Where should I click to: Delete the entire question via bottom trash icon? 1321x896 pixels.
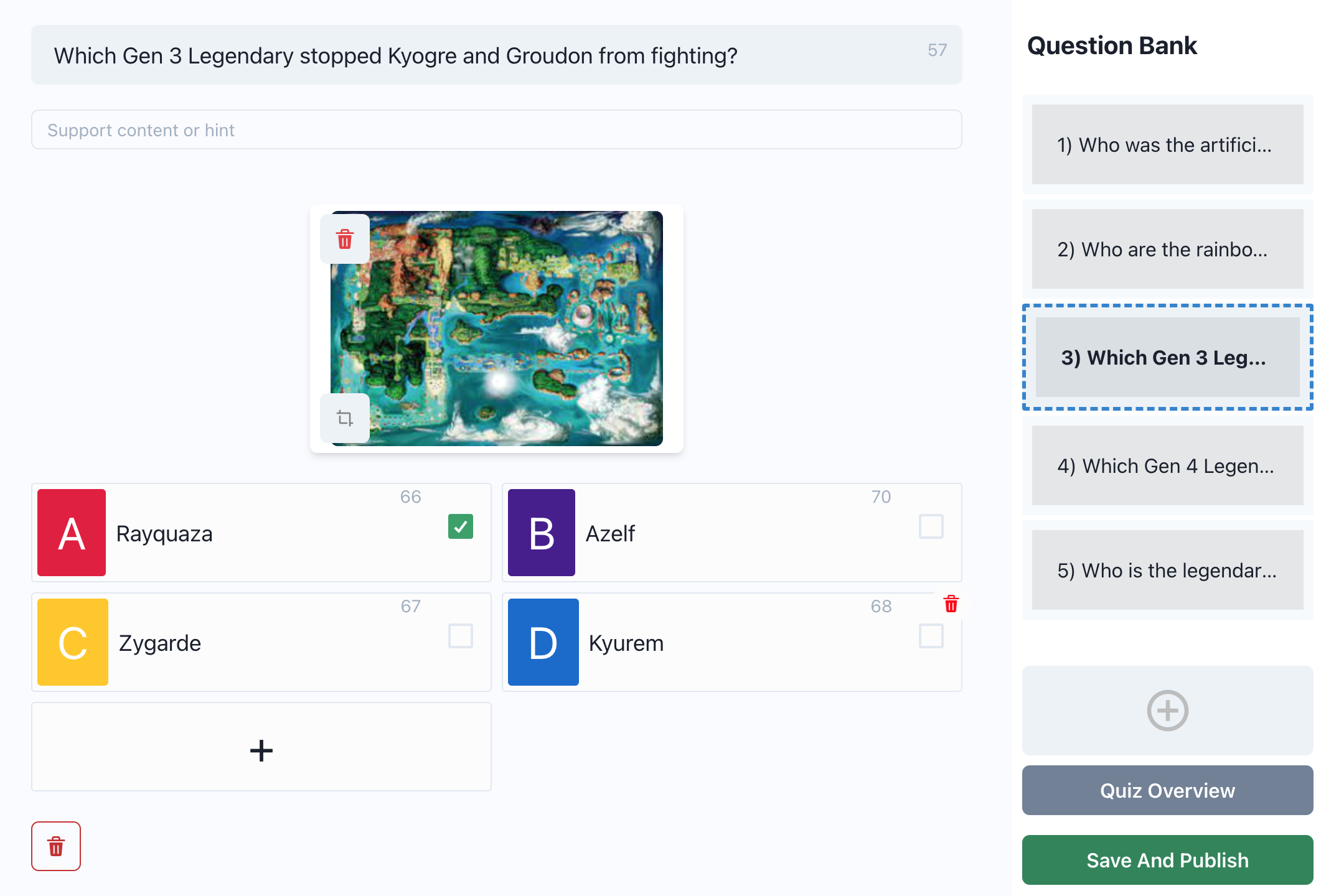pyautogui.click(x=56, y=846)
